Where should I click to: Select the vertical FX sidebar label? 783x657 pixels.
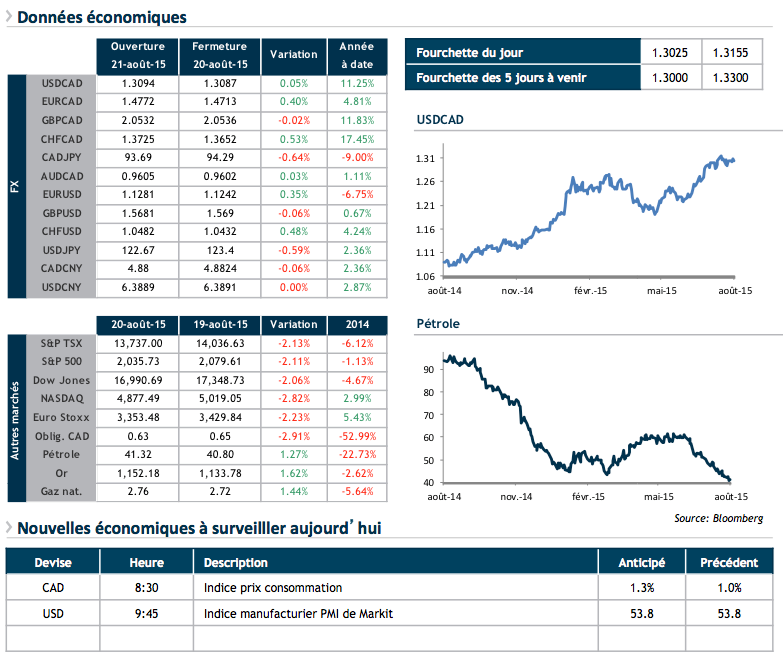pyautogui.click(x=15, y=185)
